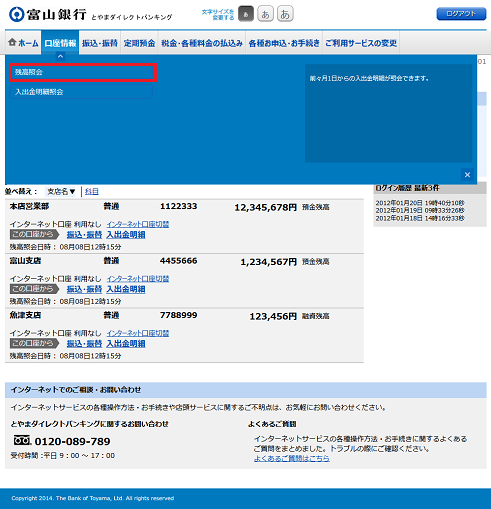Open 税金・各種料金の払込み tab
Screen dimensions: 491x509
202,43
